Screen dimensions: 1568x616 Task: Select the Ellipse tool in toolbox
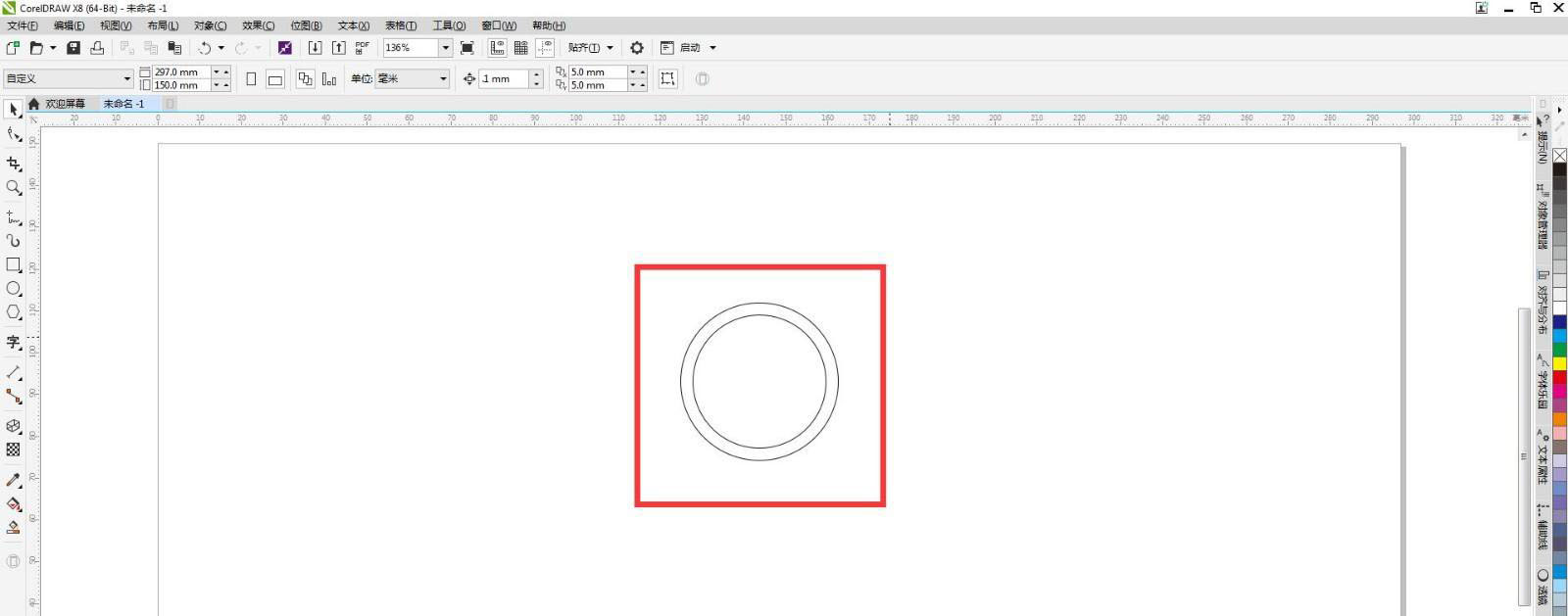(14, 289)
